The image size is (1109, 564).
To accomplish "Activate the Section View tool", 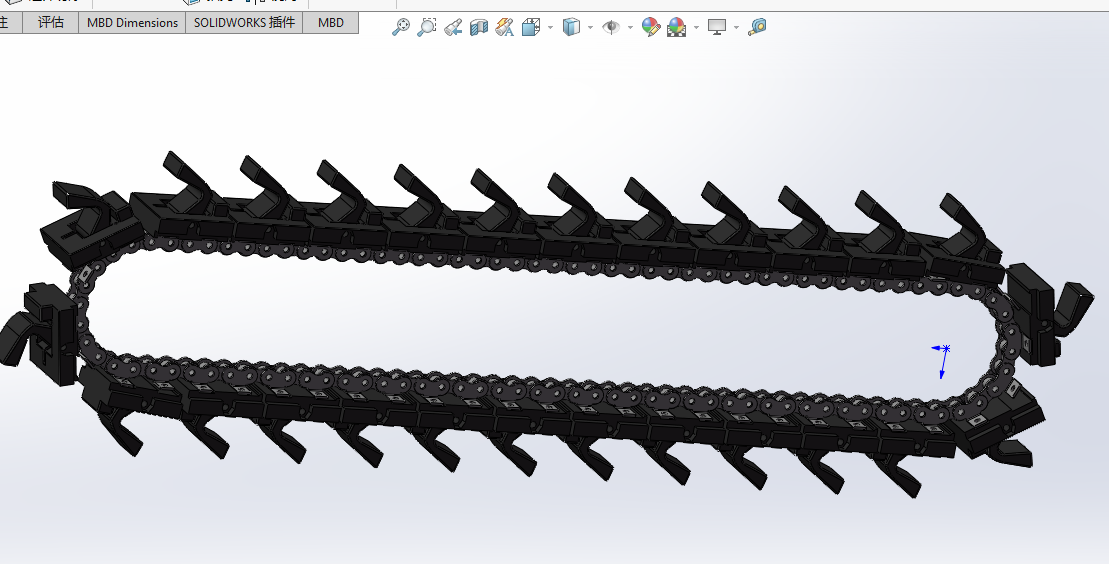I will pos(479,28).
